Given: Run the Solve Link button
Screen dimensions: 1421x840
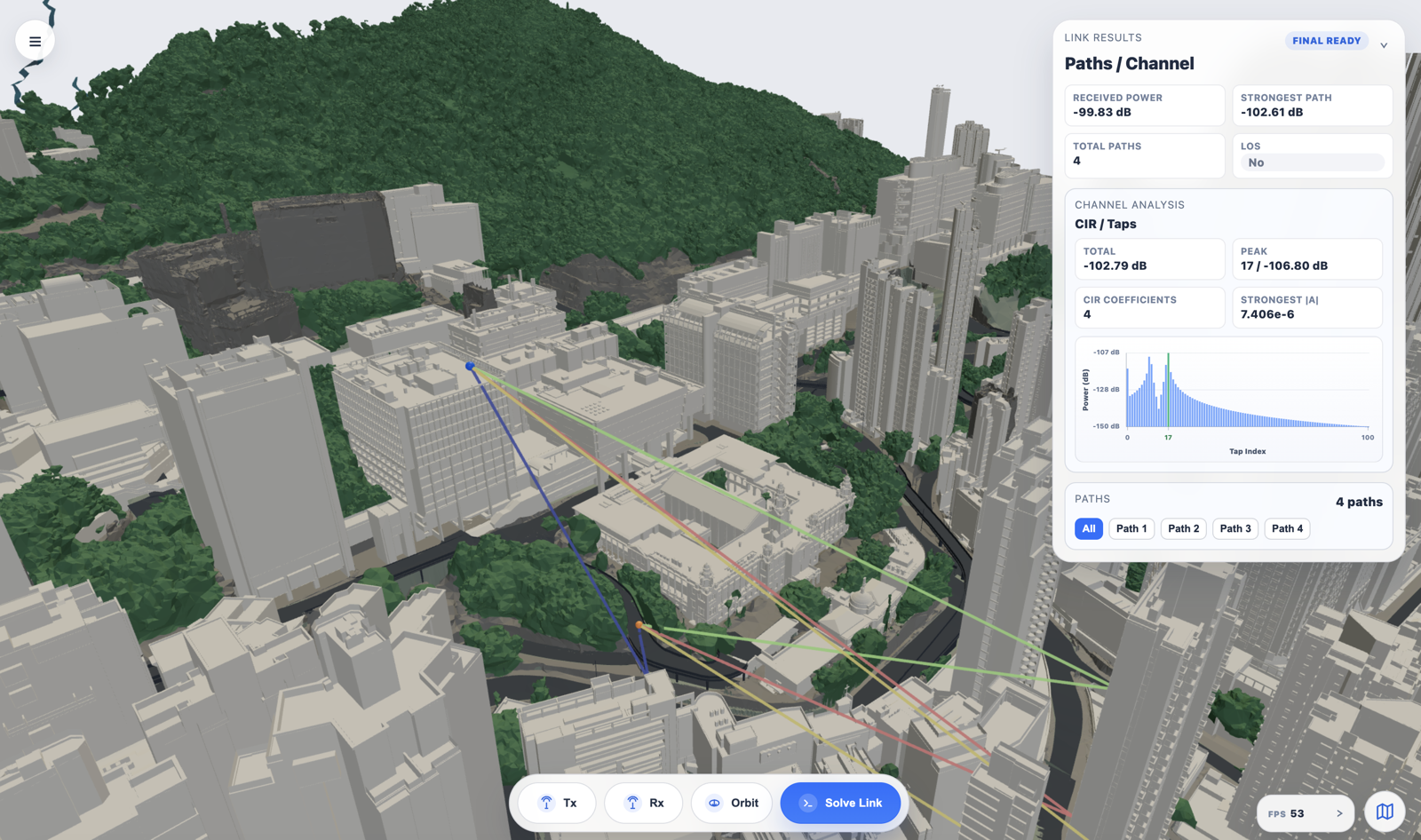Looking at the screenshot, I should coord(840,803).
